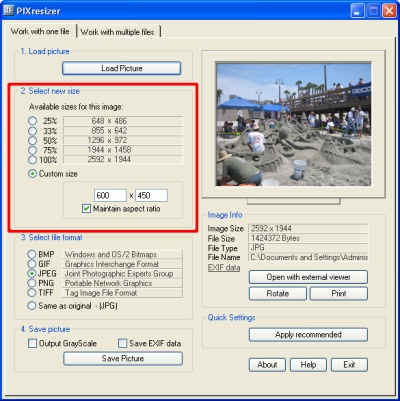Select TIFF file format

(x=32, y=293)
